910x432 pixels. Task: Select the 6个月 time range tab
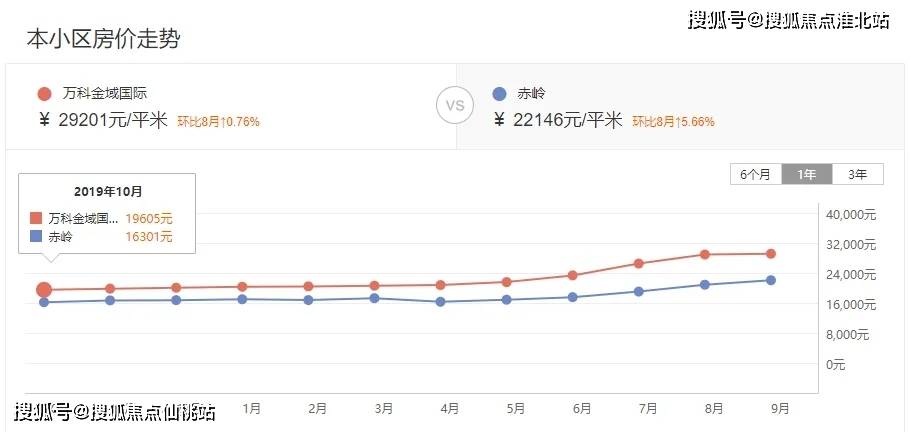click(x=755, y=174)
